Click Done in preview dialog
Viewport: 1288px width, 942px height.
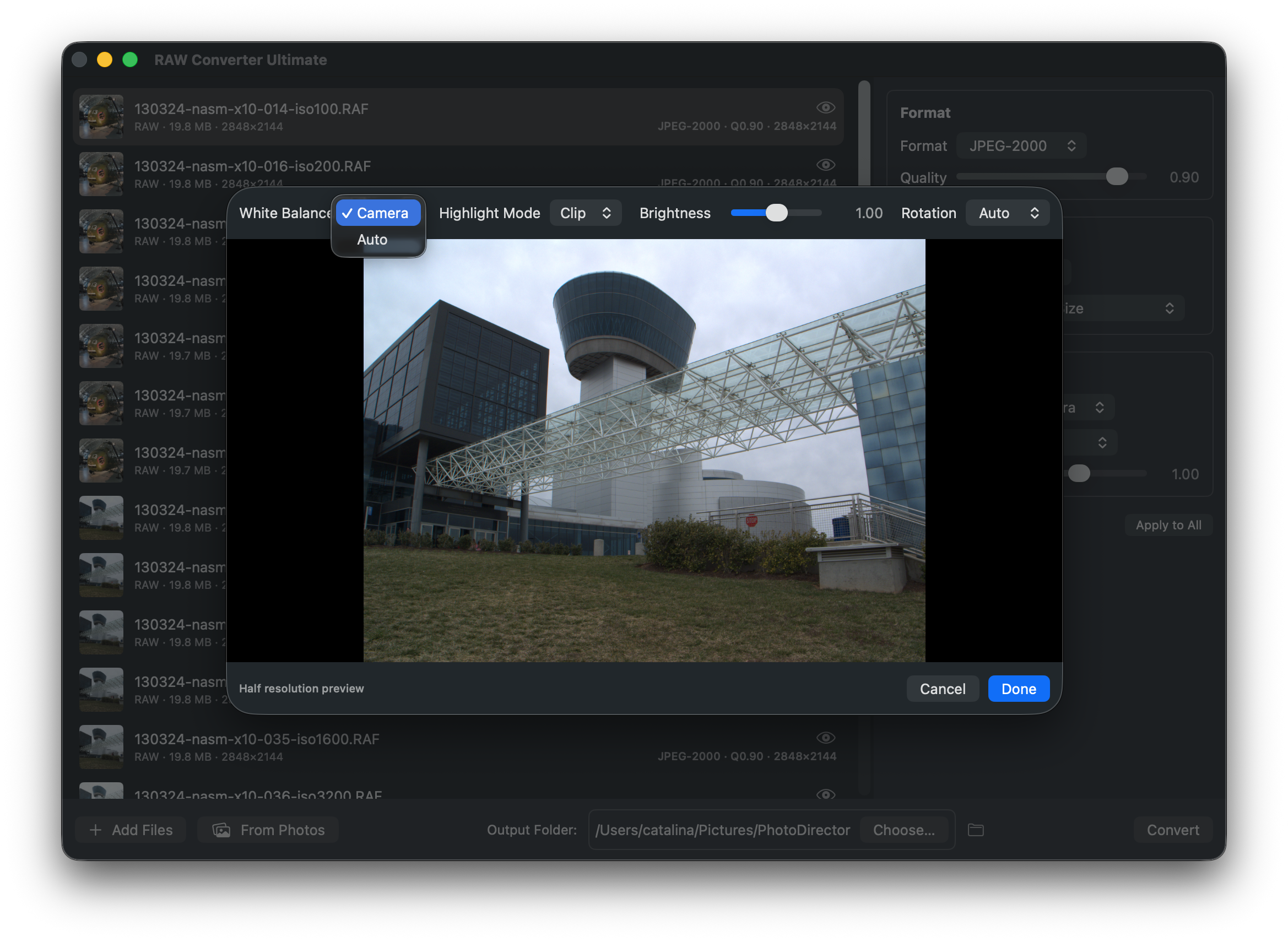(x=1018, y=689)
